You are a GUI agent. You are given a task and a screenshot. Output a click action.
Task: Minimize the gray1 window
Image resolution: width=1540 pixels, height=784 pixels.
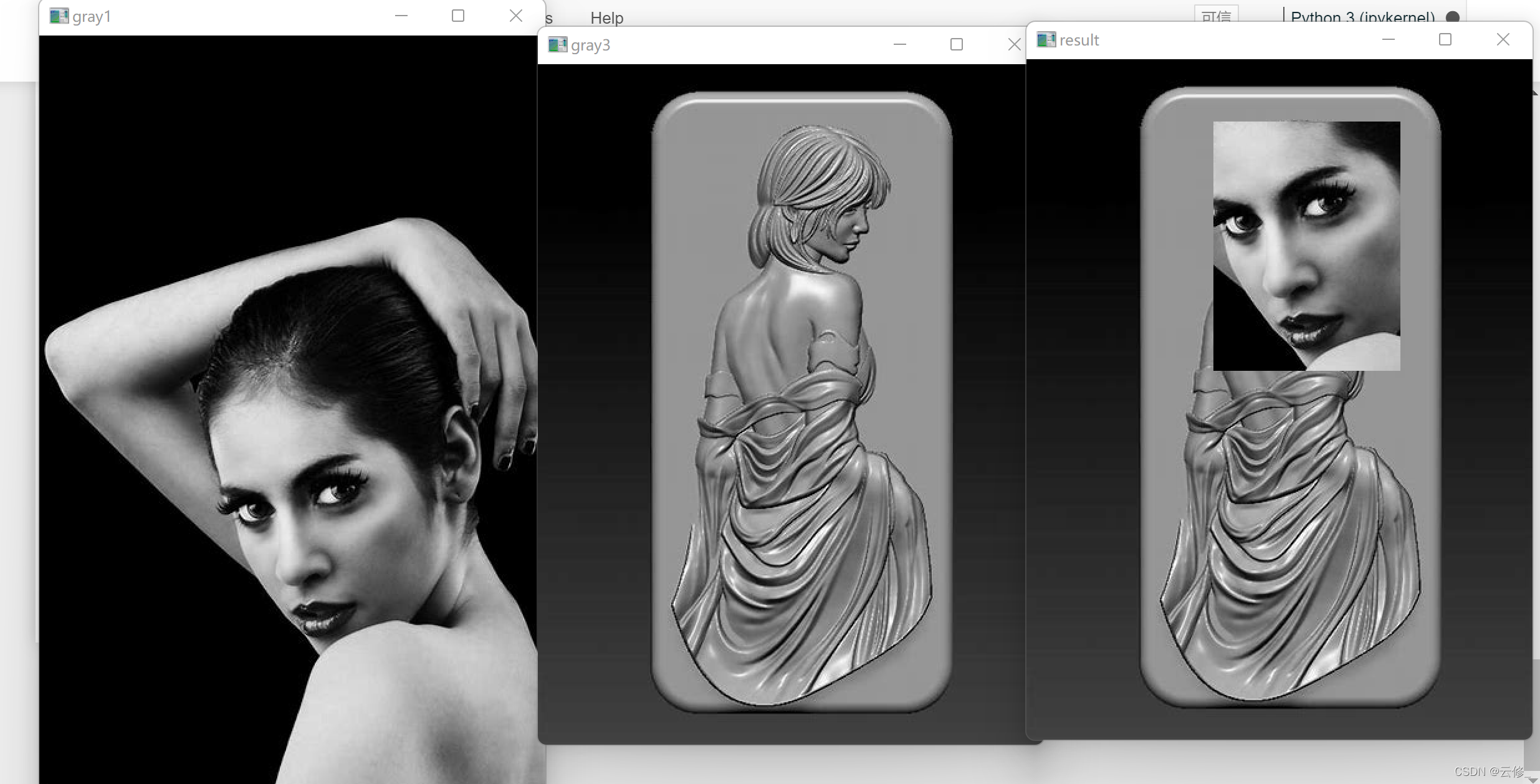[401, 16]
